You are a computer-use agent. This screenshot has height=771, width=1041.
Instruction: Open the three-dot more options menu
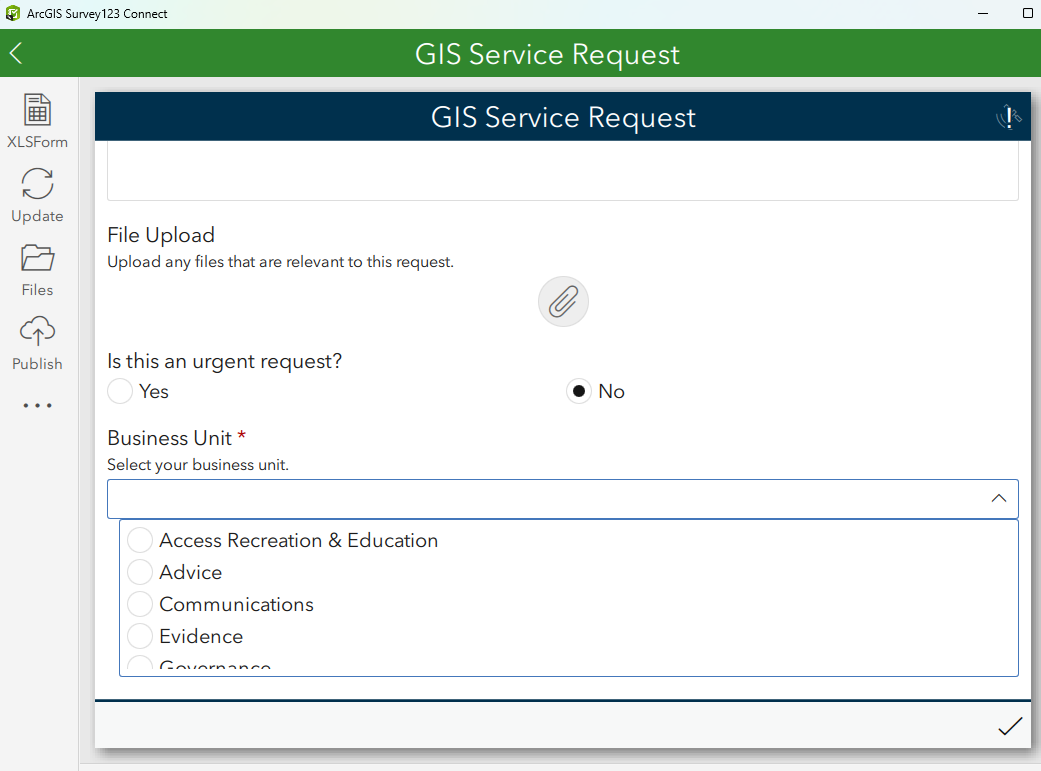point(37,405)
